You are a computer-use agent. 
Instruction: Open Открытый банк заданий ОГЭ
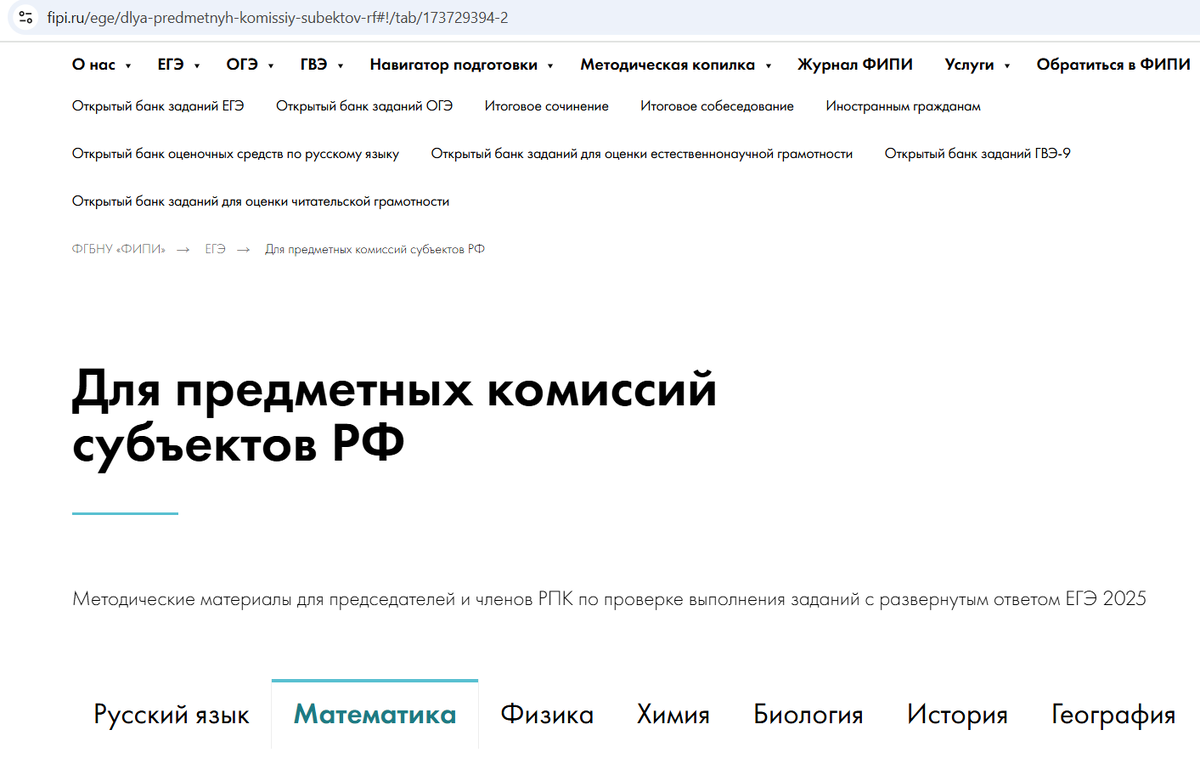tap(366, 105)
